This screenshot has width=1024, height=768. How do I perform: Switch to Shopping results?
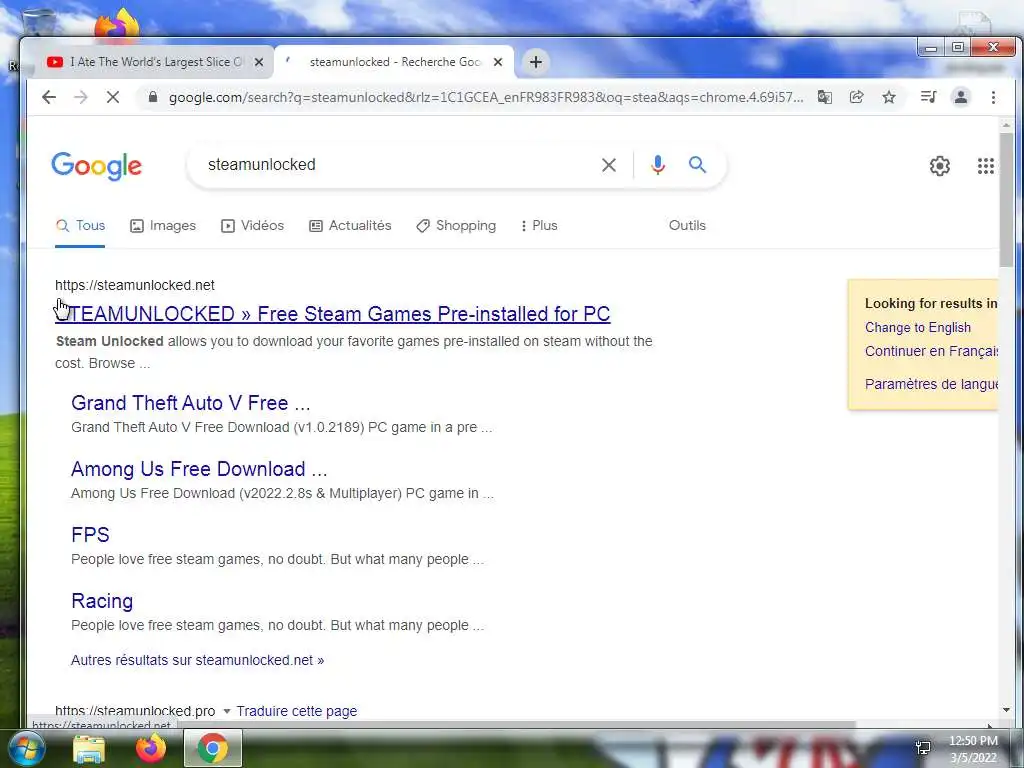pyautogui.click(x=456, y=226)
